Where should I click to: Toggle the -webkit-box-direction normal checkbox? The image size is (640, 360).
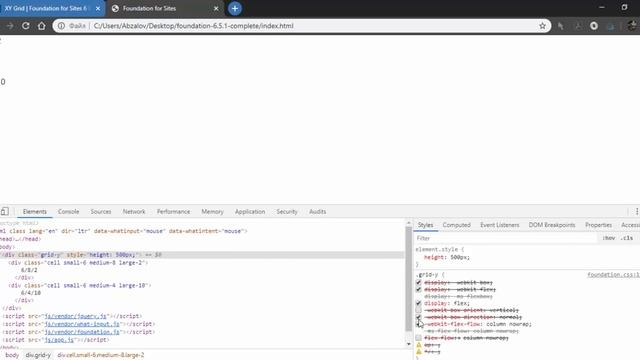coord(418,317)
